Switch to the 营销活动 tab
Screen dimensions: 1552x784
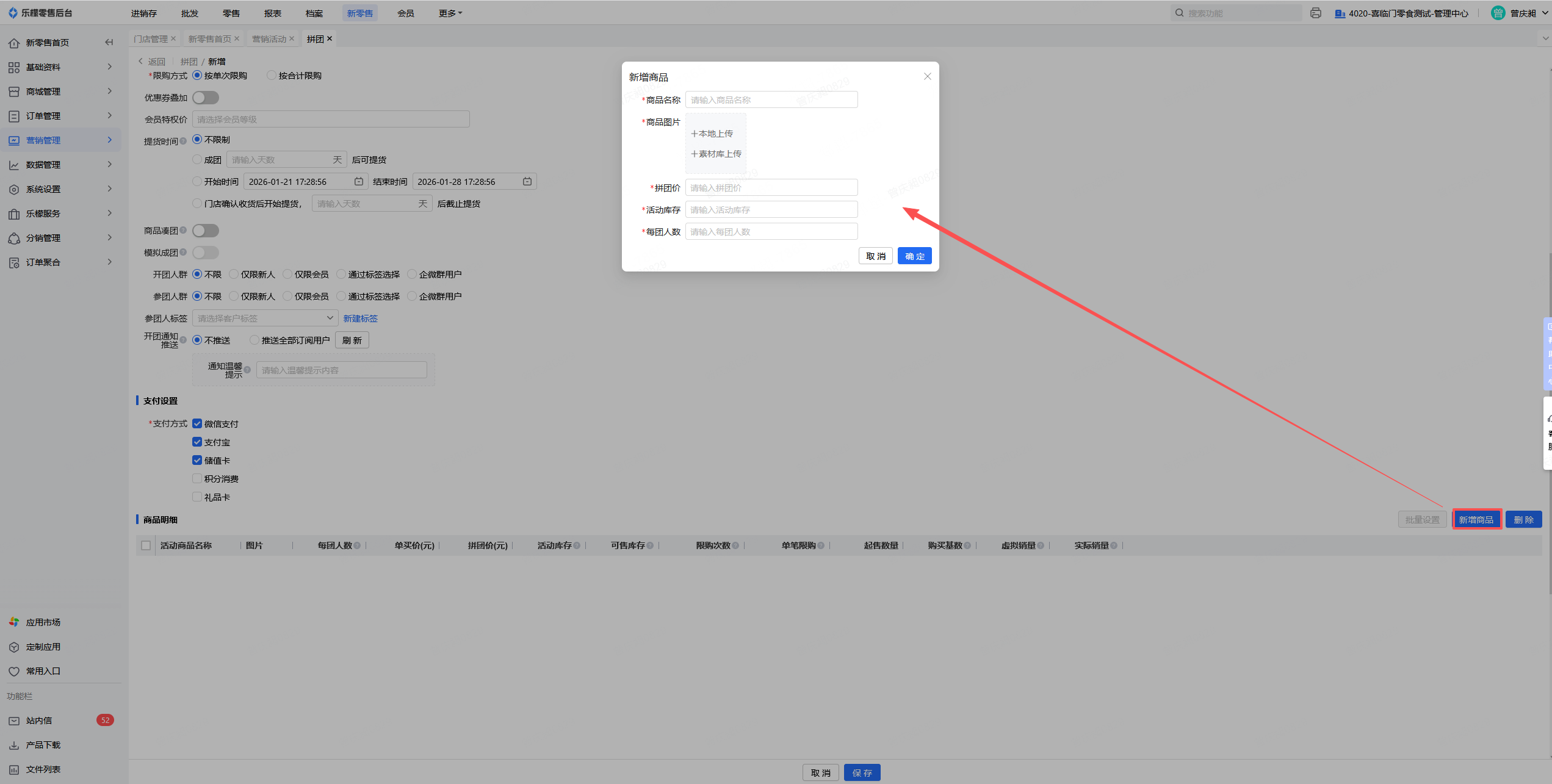coord(269,38)
